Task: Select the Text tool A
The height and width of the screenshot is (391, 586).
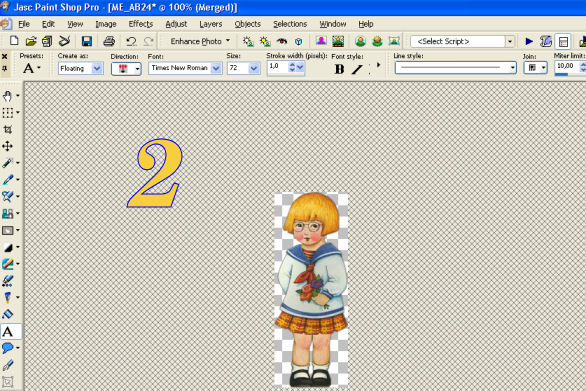Action: tap(8, 332)
